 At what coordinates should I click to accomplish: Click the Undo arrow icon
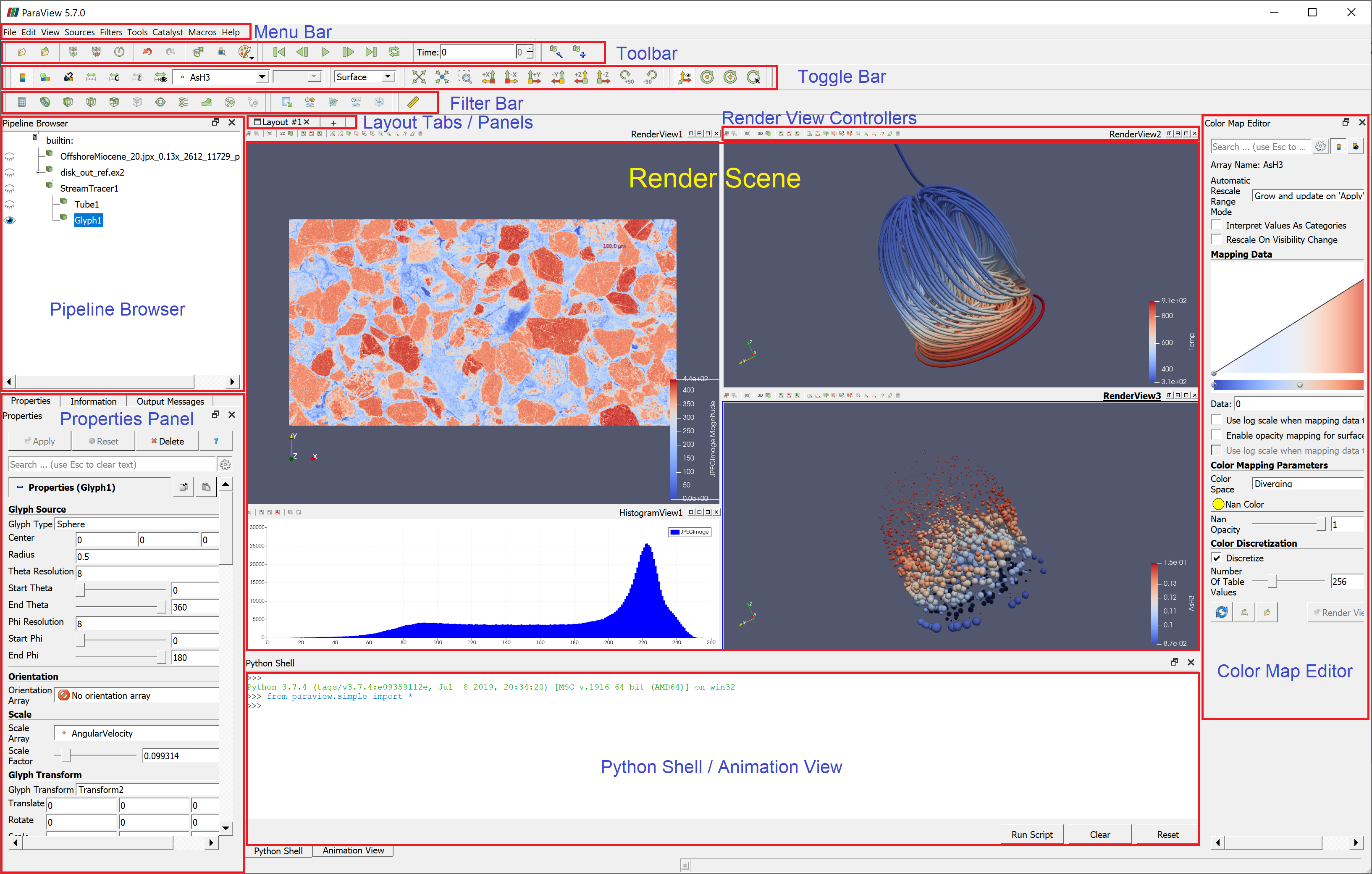(147, 52)
